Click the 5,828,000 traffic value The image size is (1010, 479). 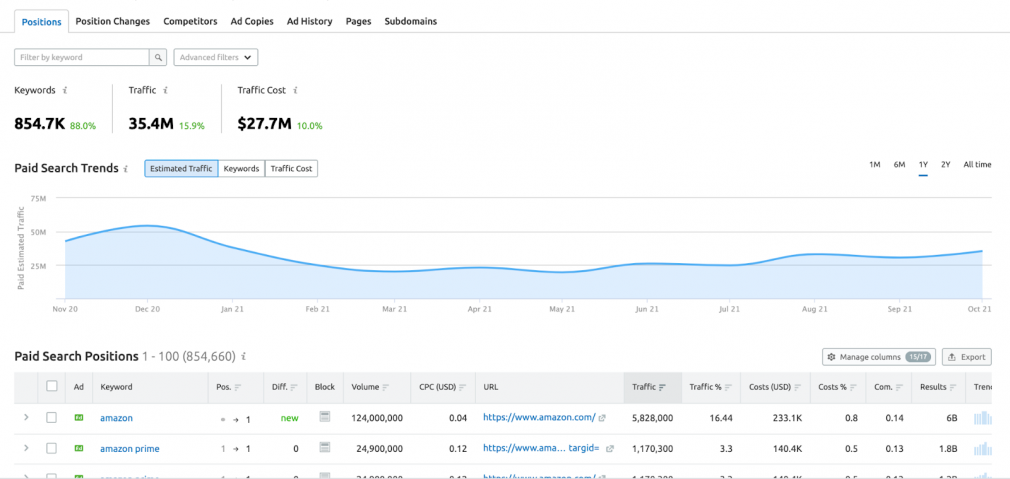[x=653, y=418]
